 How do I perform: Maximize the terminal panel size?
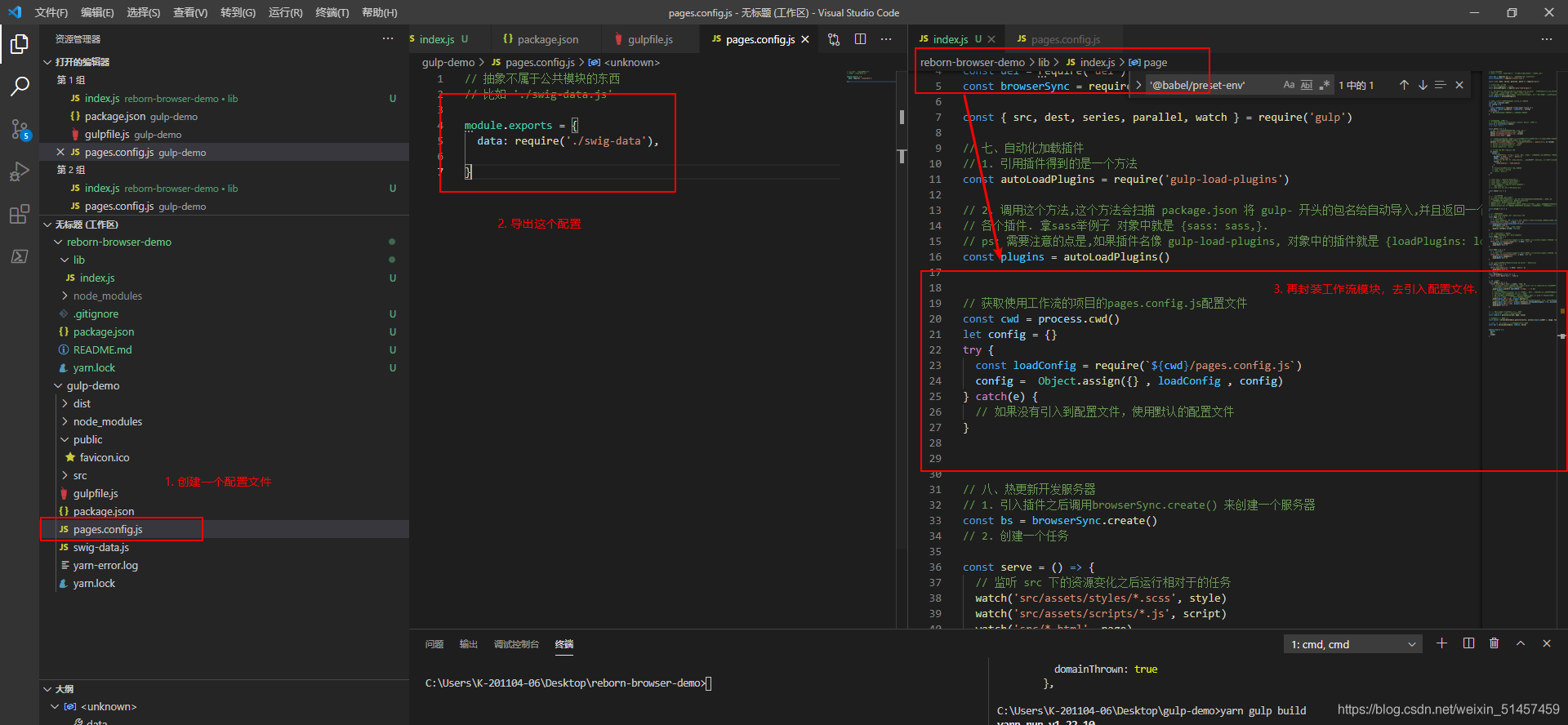click(x=1521, y=643)
